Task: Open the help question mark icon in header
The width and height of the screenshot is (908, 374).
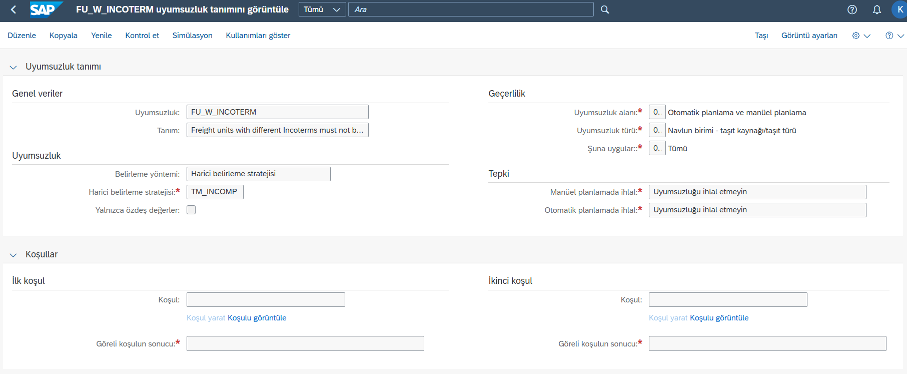Action: 852,10
